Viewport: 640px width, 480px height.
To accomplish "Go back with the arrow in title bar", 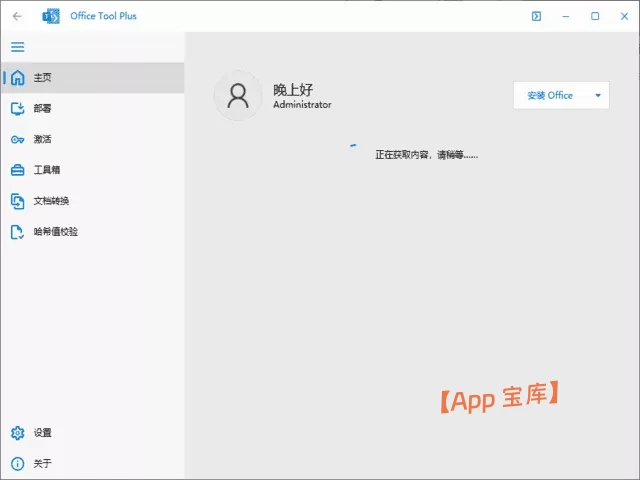I will pos(17,16).
